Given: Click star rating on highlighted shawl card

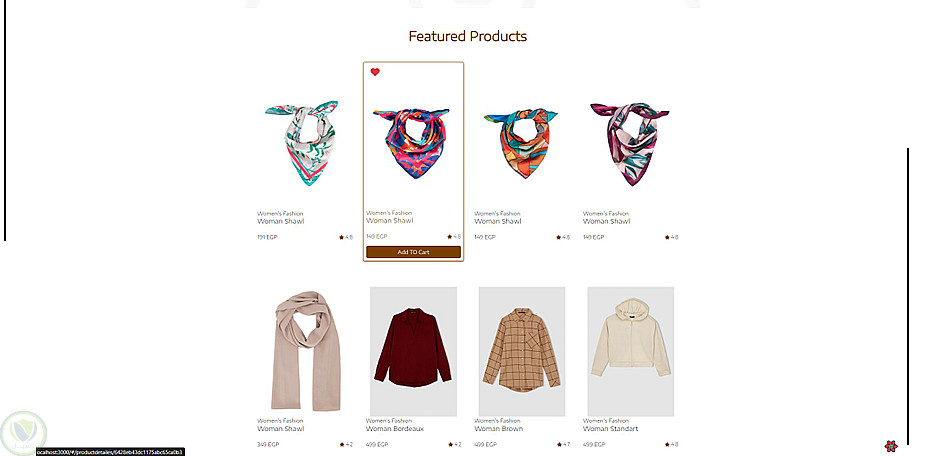Looking at the screenshot, I should 454,236.
